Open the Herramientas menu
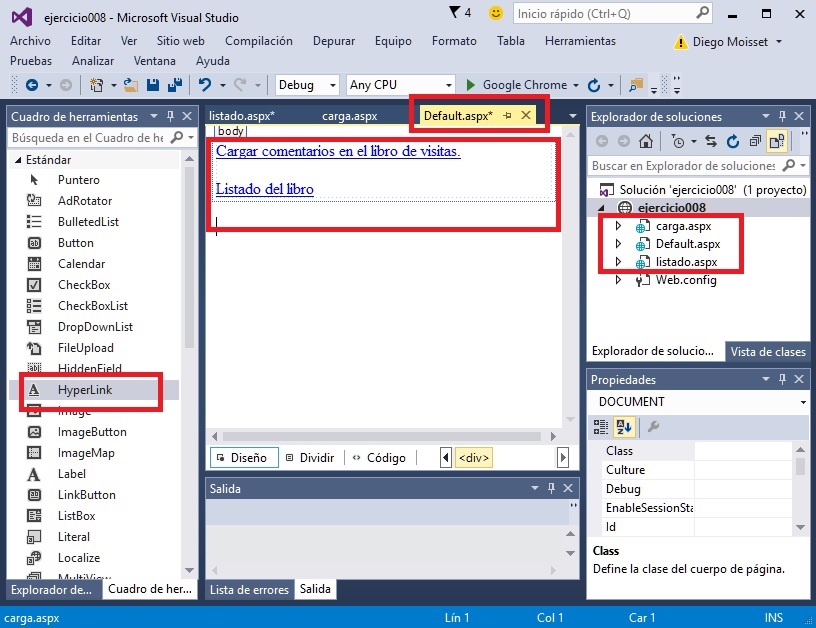The width and height of the screenshot is (816, 628). pos(580,41)
